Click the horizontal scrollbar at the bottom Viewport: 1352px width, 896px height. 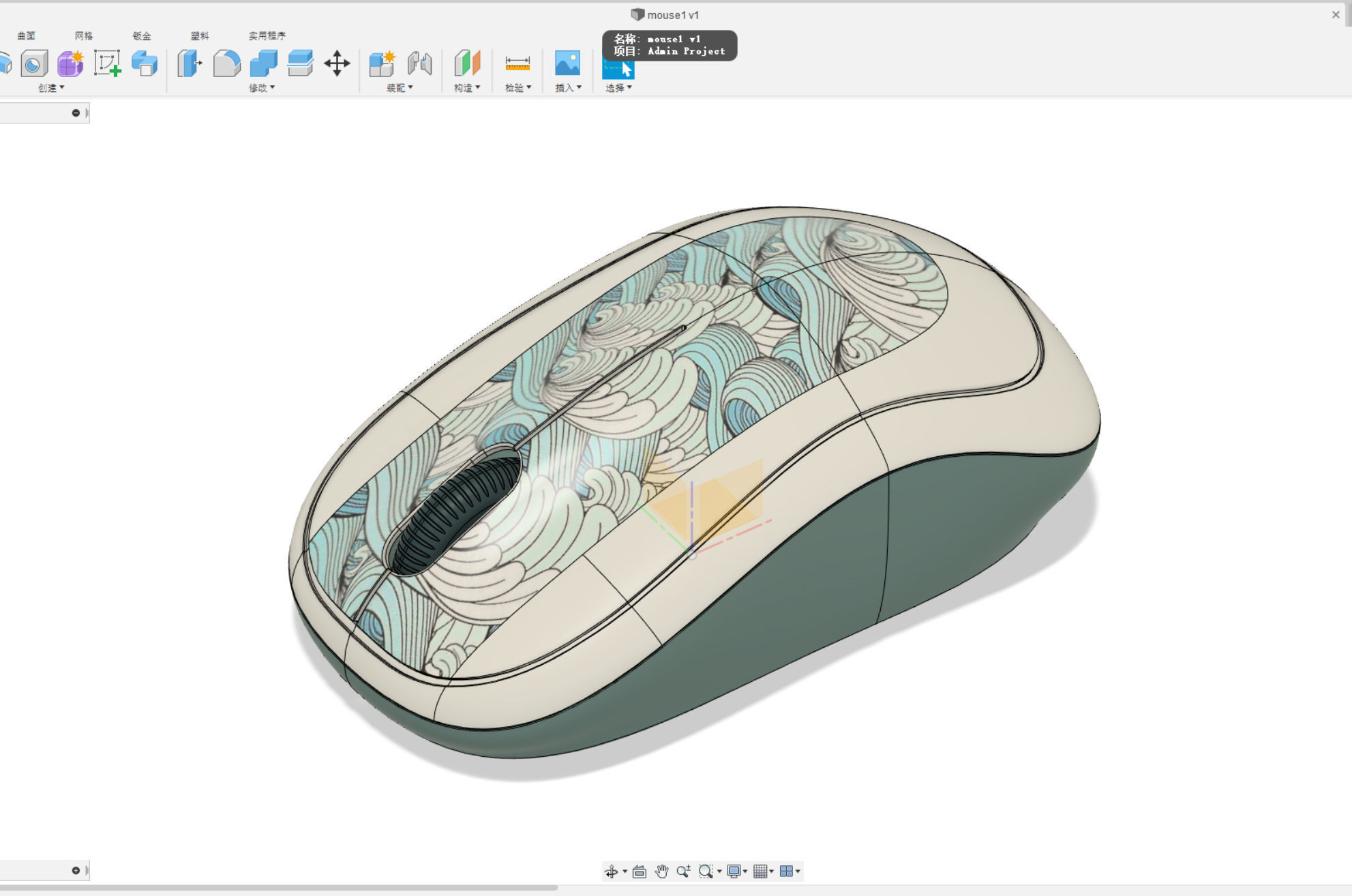click(x=278, y=888)
